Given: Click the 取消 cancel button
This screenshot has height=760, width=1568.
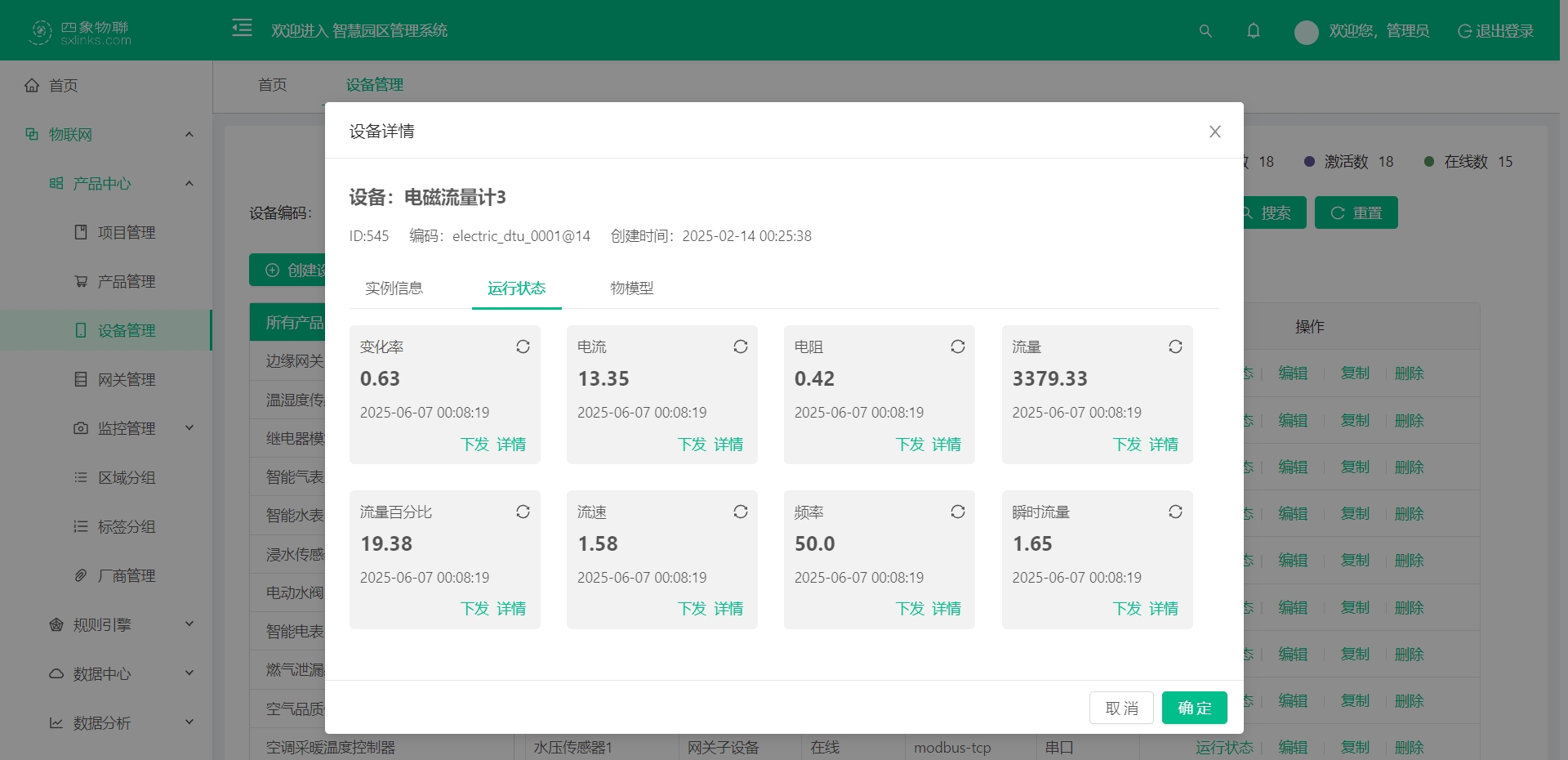Looking at the screenshot, I should [x=1120, y=708].
